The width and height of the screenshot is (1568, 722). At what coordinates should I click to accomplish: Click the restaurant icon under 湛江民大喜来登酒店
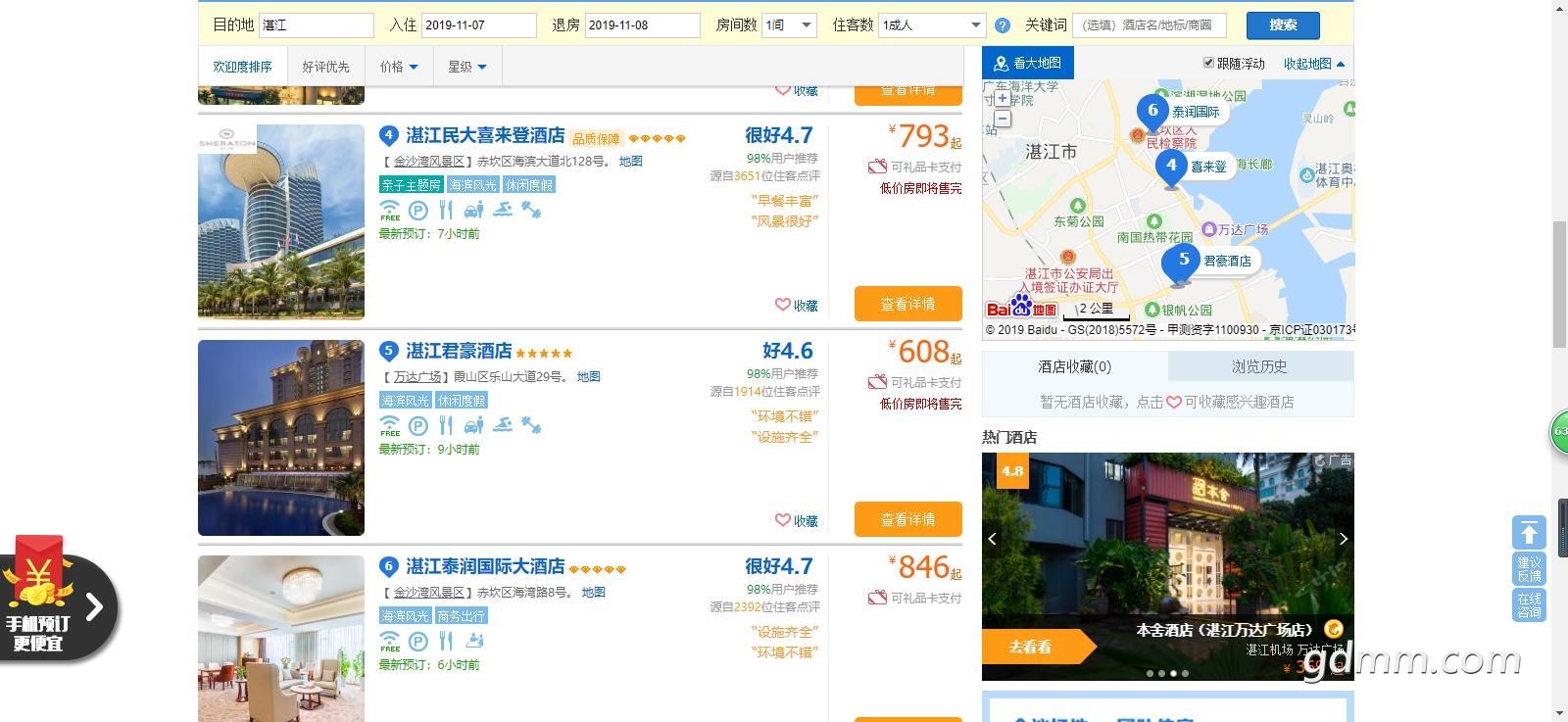(x=446, y=210)
